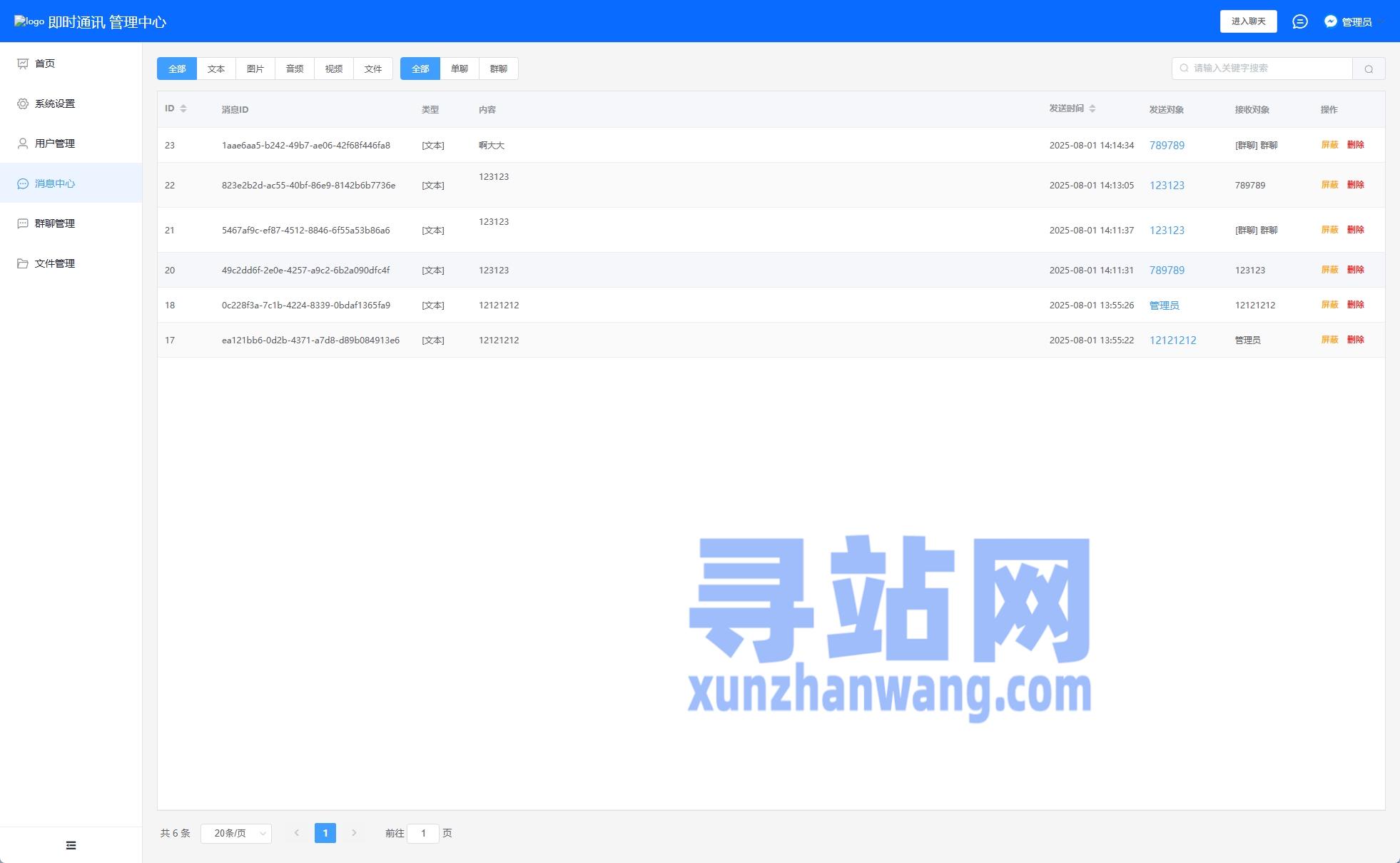Go to next page arrow
Image resolution: width=1400 pixels, height=863 pixels.
pos(354,833)
